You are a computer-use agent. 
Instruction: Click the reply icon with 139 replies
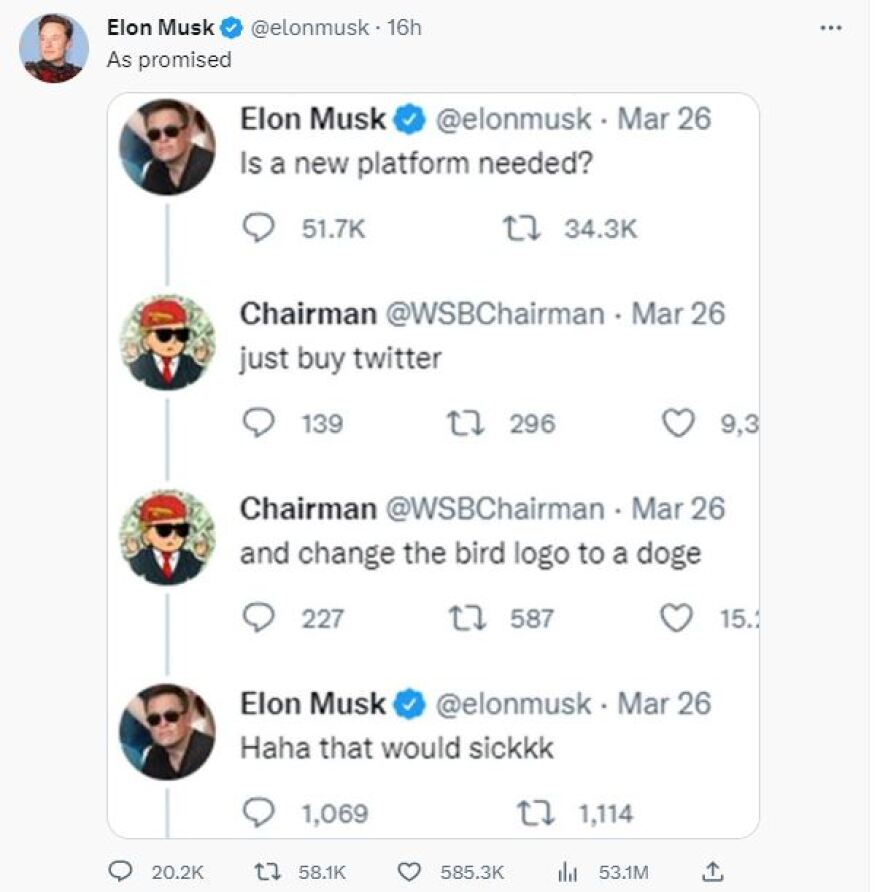click(x=259, y=424)
